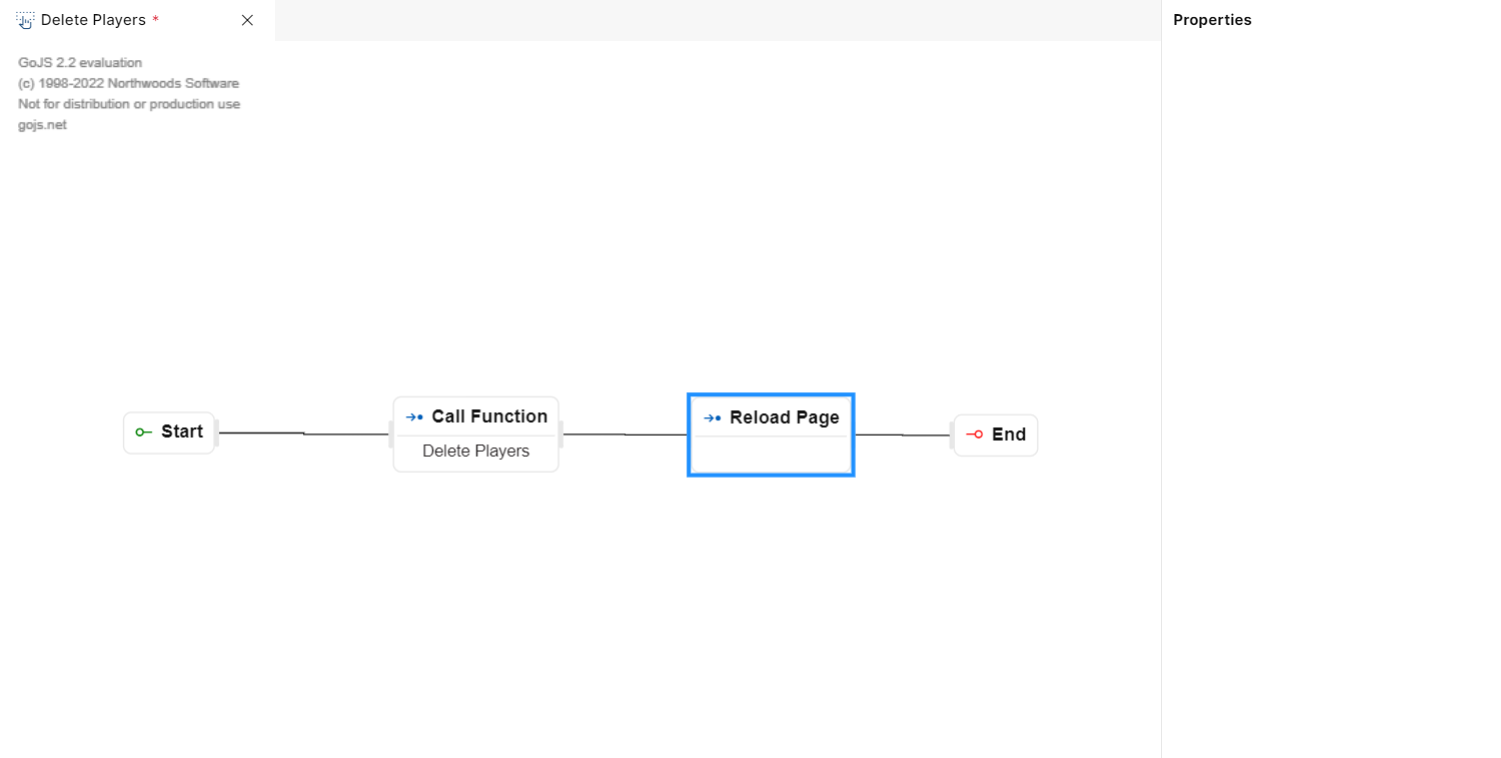The width and height of the screenshot is (1501, 758).
Task: Click Delete Players text in Call Function node
Action: tap(476, 451)
